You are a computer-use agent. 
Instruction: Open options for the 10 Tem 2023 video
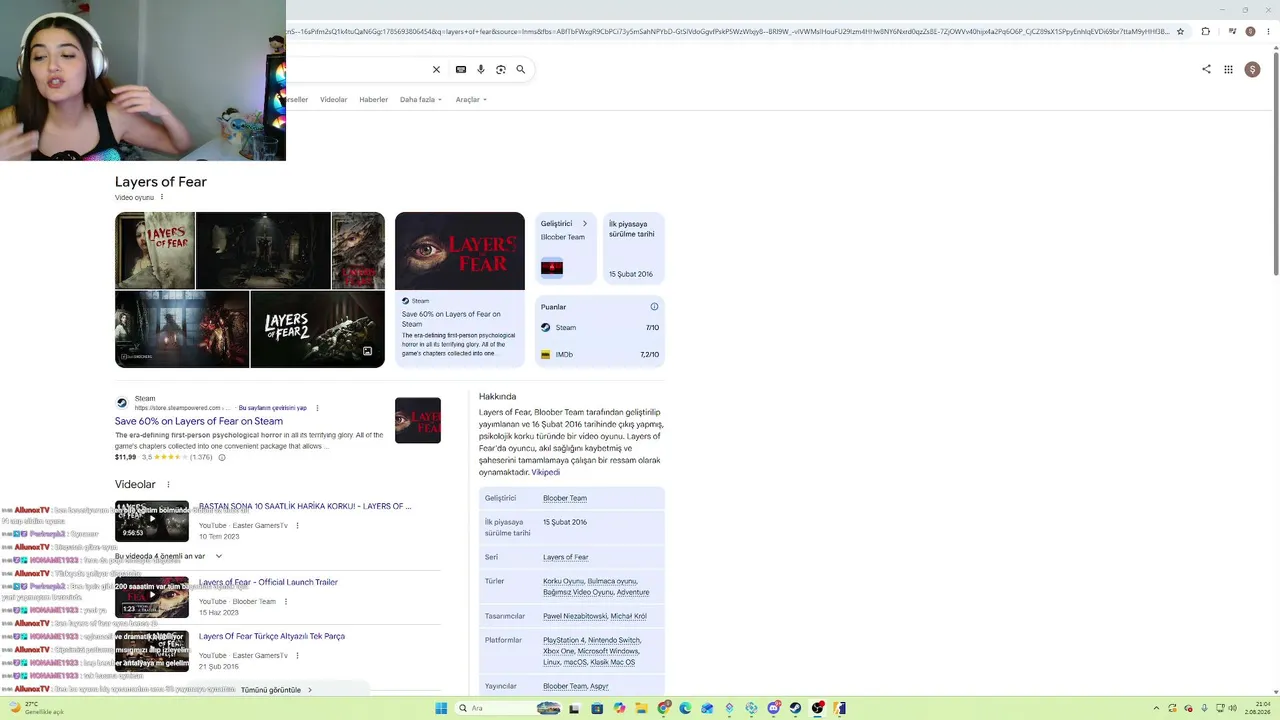click(297, 526)
